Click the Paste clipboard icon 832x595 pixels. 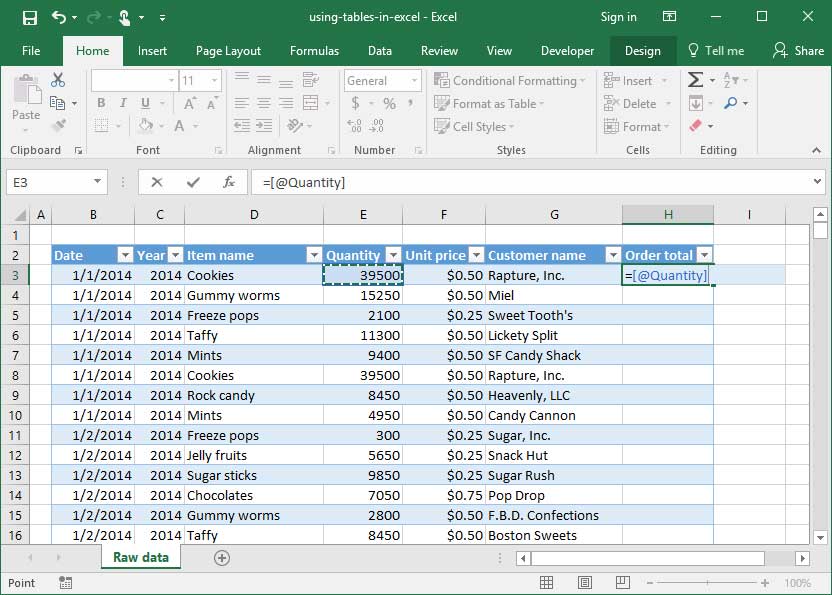(x=27, y=89)
